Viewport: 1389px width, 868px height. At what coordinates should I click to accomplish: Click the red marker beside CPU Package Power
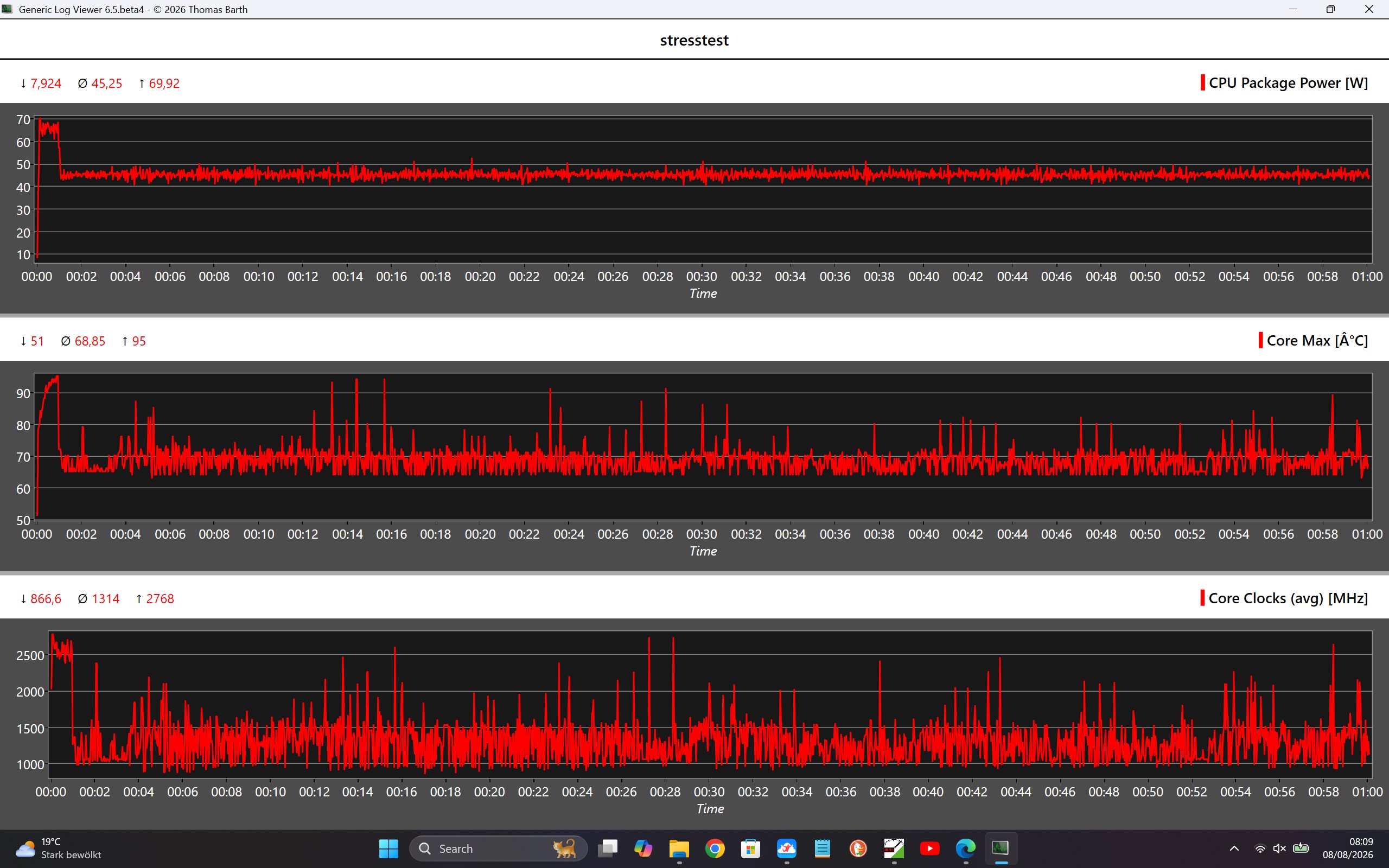[1202, 82]
